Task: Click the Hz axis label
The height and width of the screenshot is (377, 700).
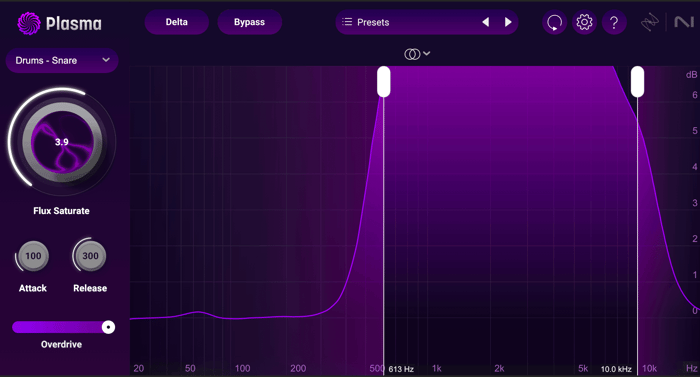Action: (x=692, y=368)
